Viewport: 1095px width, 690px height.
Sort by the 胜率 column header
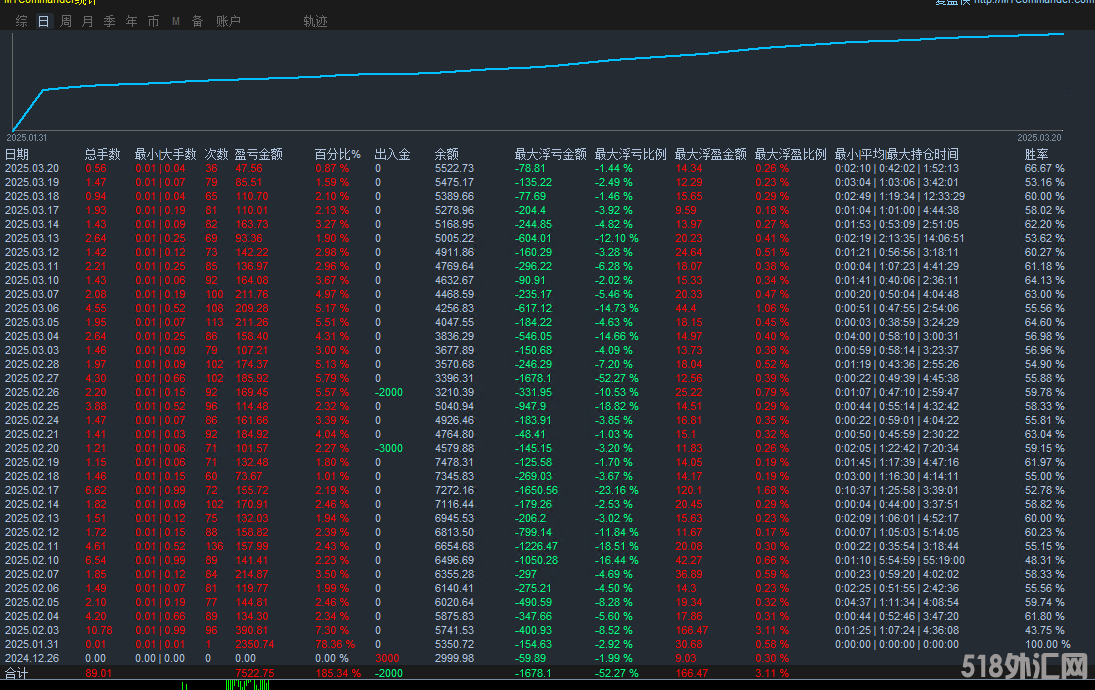point(1036,154)
